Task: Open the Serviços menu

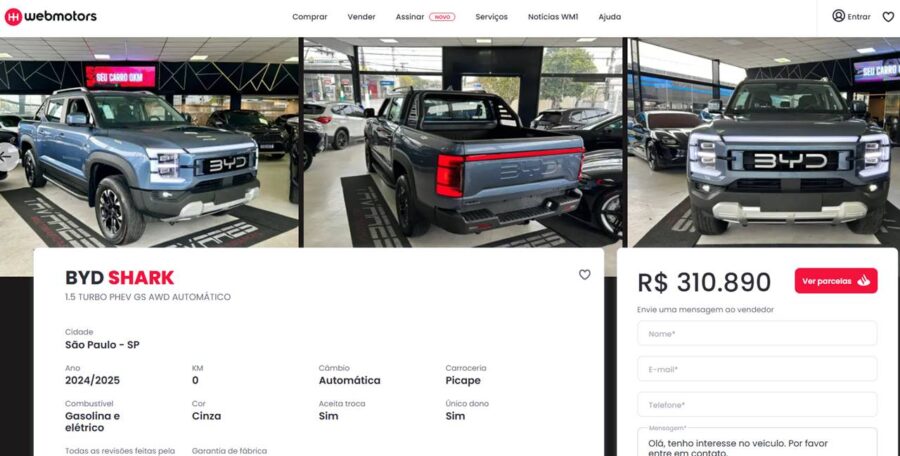Action: pos(491,17)
